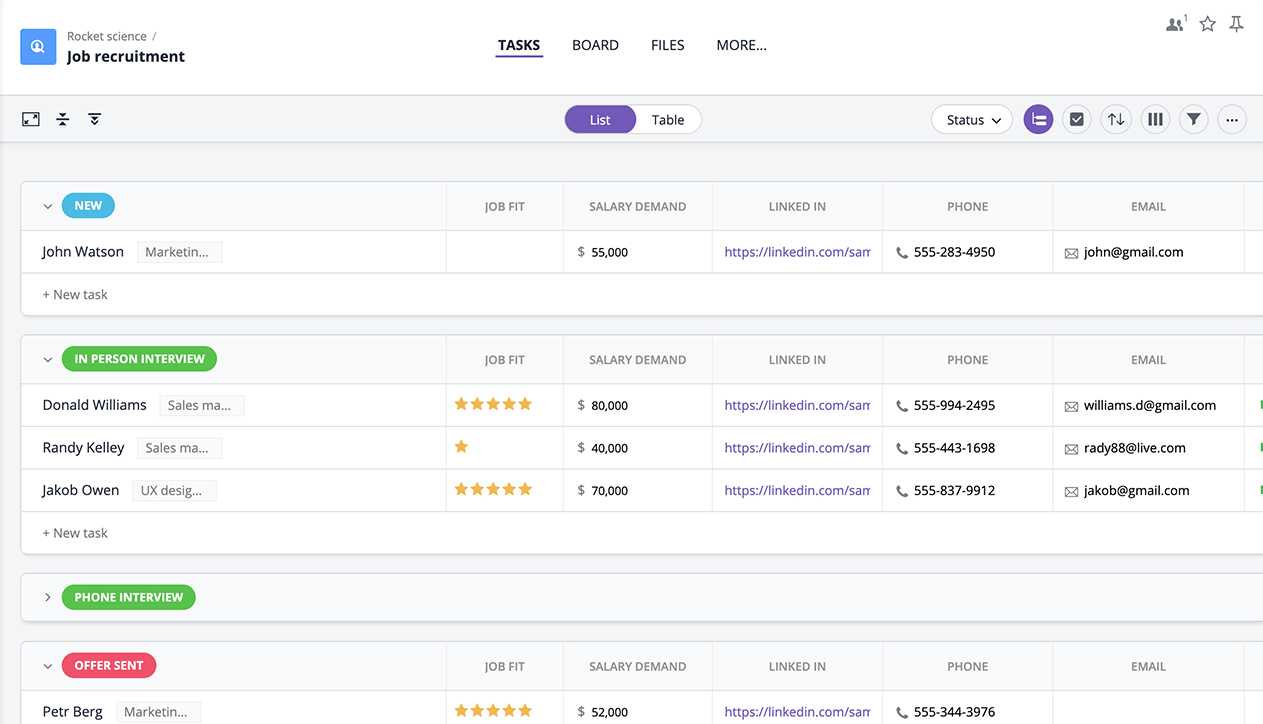Screen dimensions: 1263x724
Task: Open the filter funnel icon
Action: point(1194,120)
